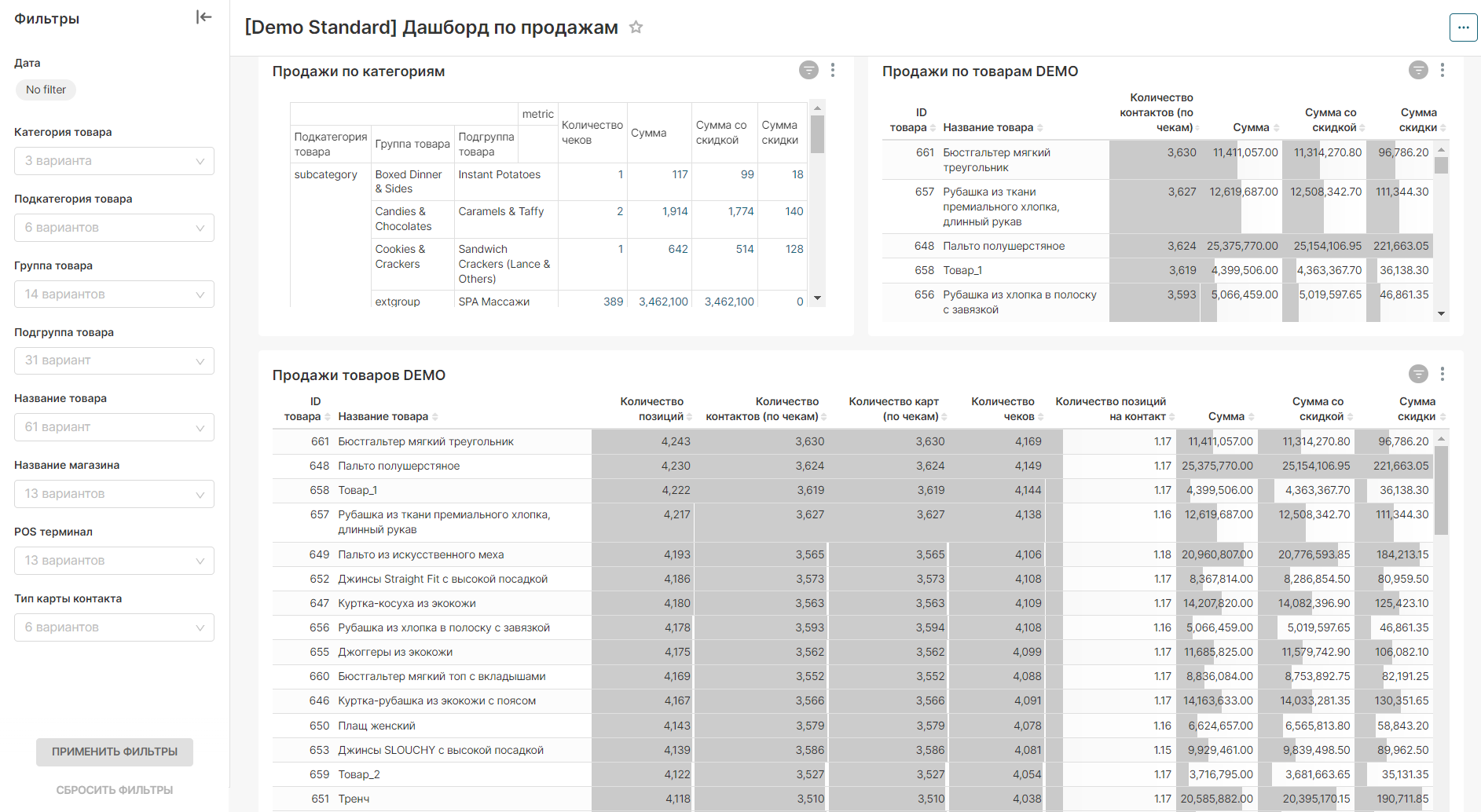The image size is (1481, 812).
Task: Open the dashboard three-dots actions menu
Action: 1462,27
